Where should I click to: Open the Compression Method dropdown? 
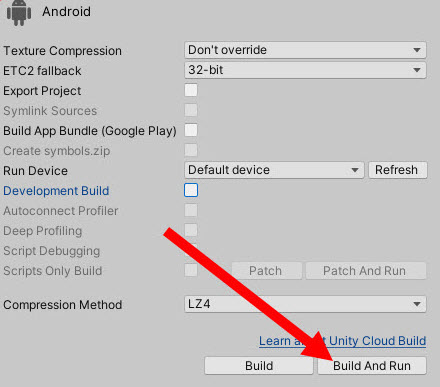305,304
